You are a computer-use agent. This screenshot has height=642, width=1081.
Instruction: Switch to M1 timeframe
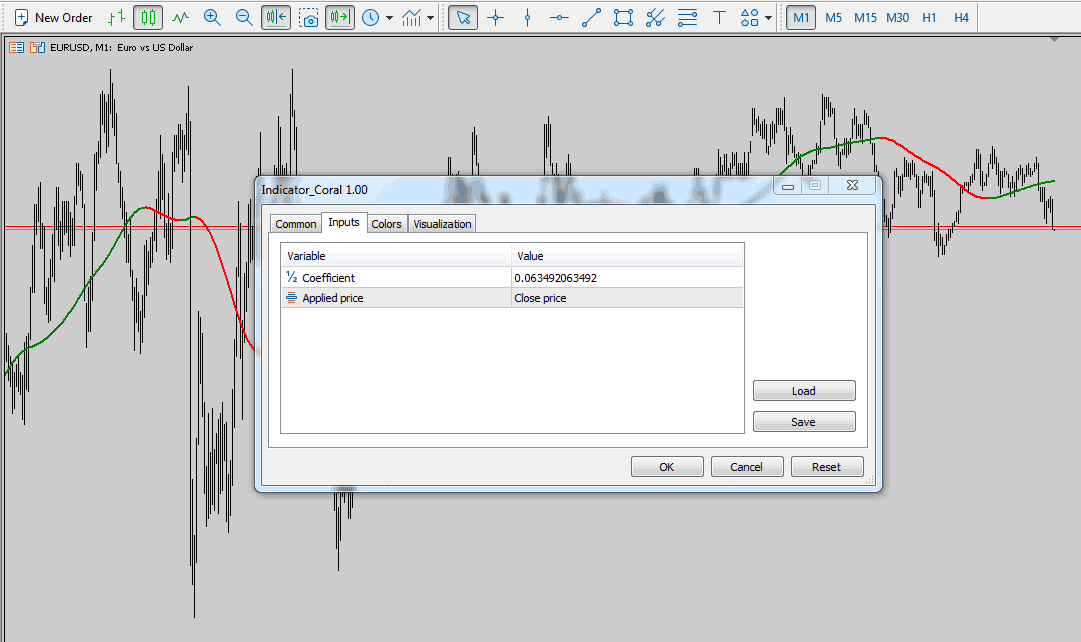coord(801,17)
